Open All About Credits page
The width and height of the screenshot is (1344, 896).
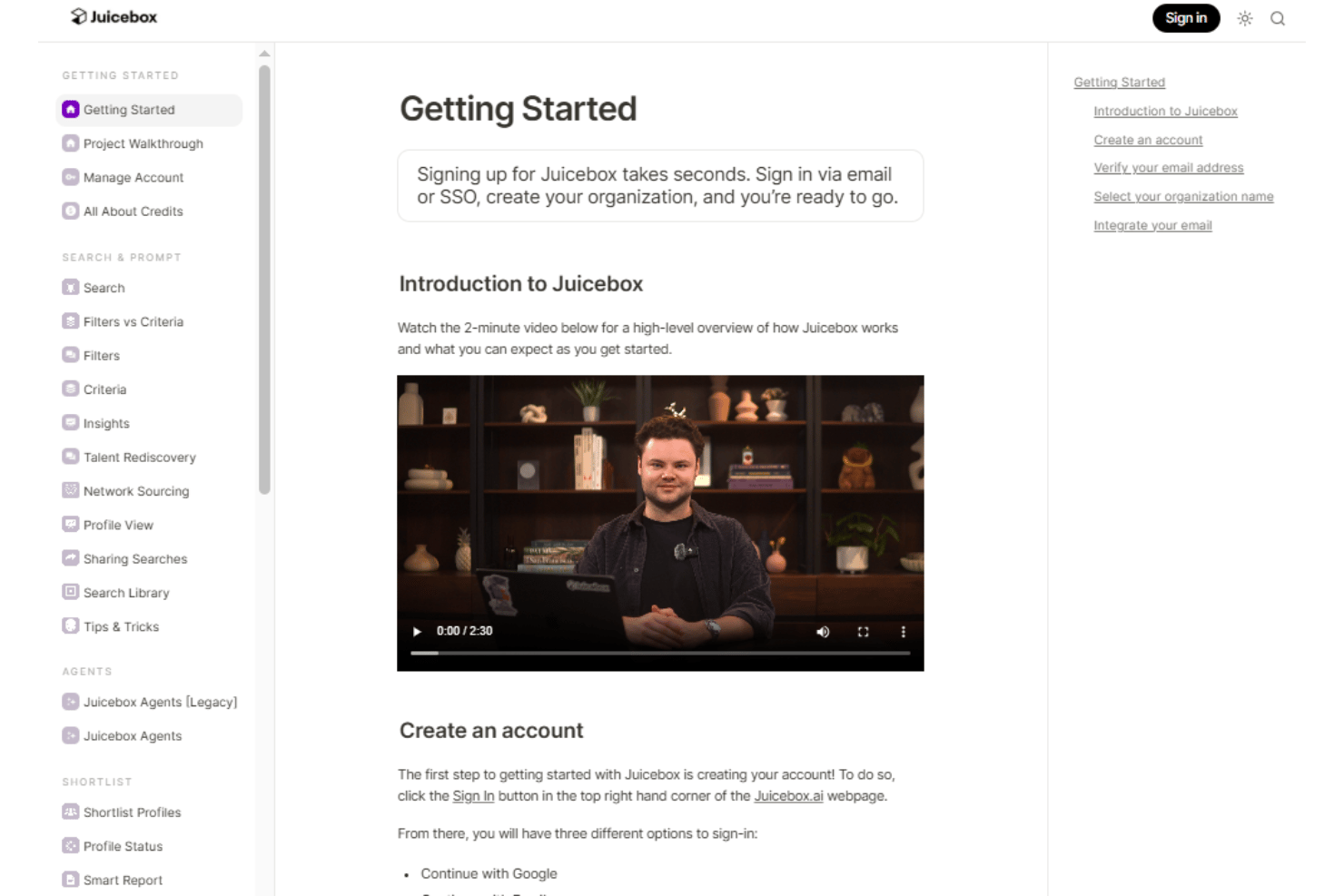pos(133,211)
